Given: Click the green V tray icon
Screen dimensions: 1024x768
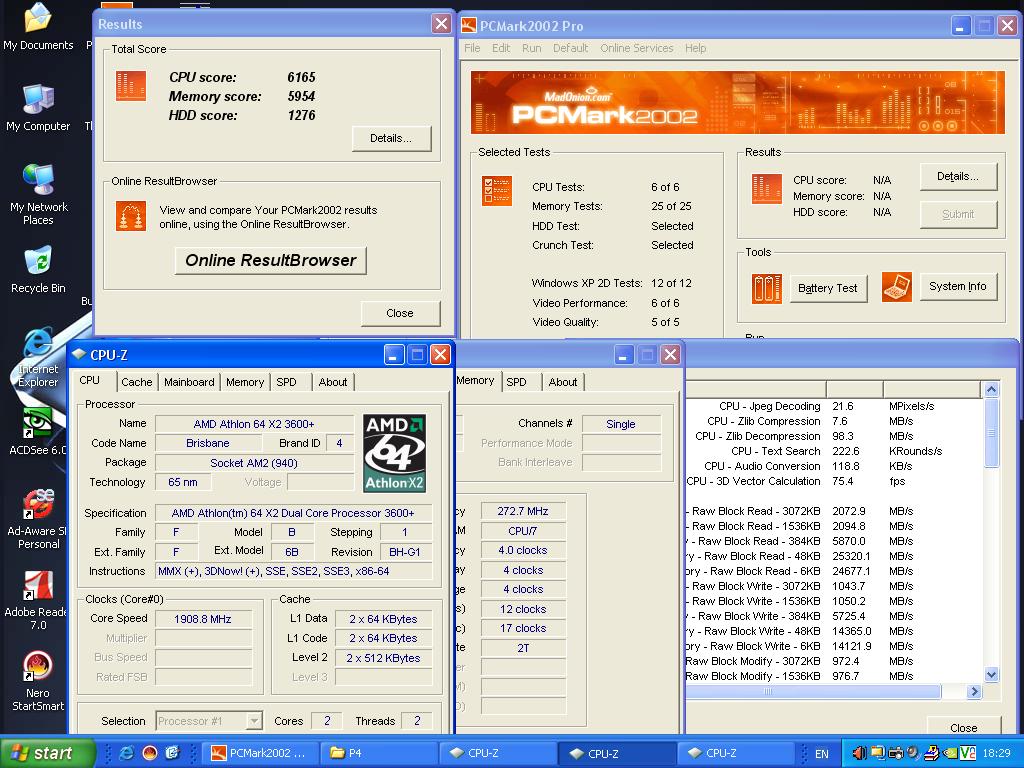Looking at the screenshot, I should point(968,753).
